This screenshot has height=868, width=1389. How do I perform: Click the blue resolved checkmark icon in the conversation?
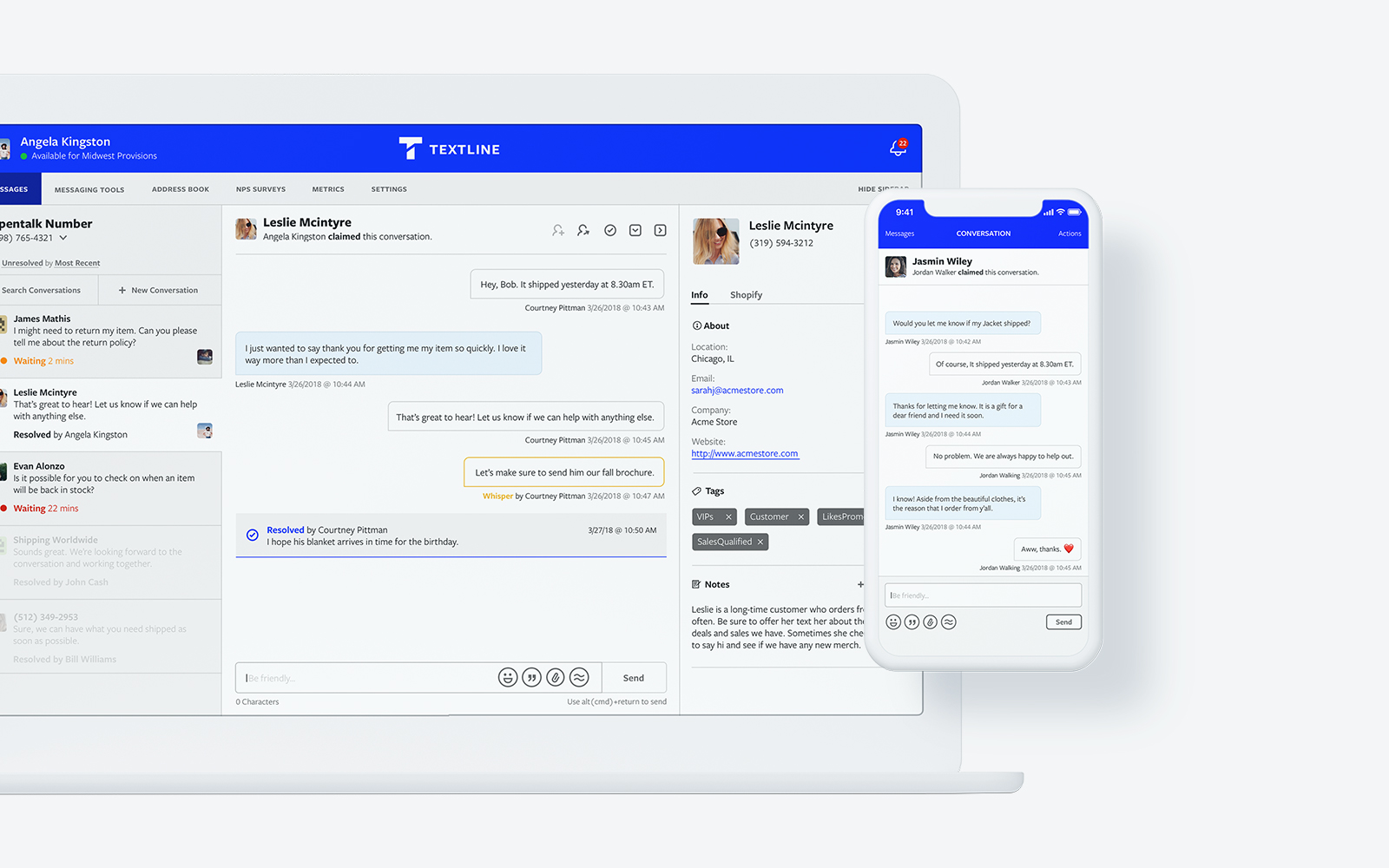click(253, 536)
